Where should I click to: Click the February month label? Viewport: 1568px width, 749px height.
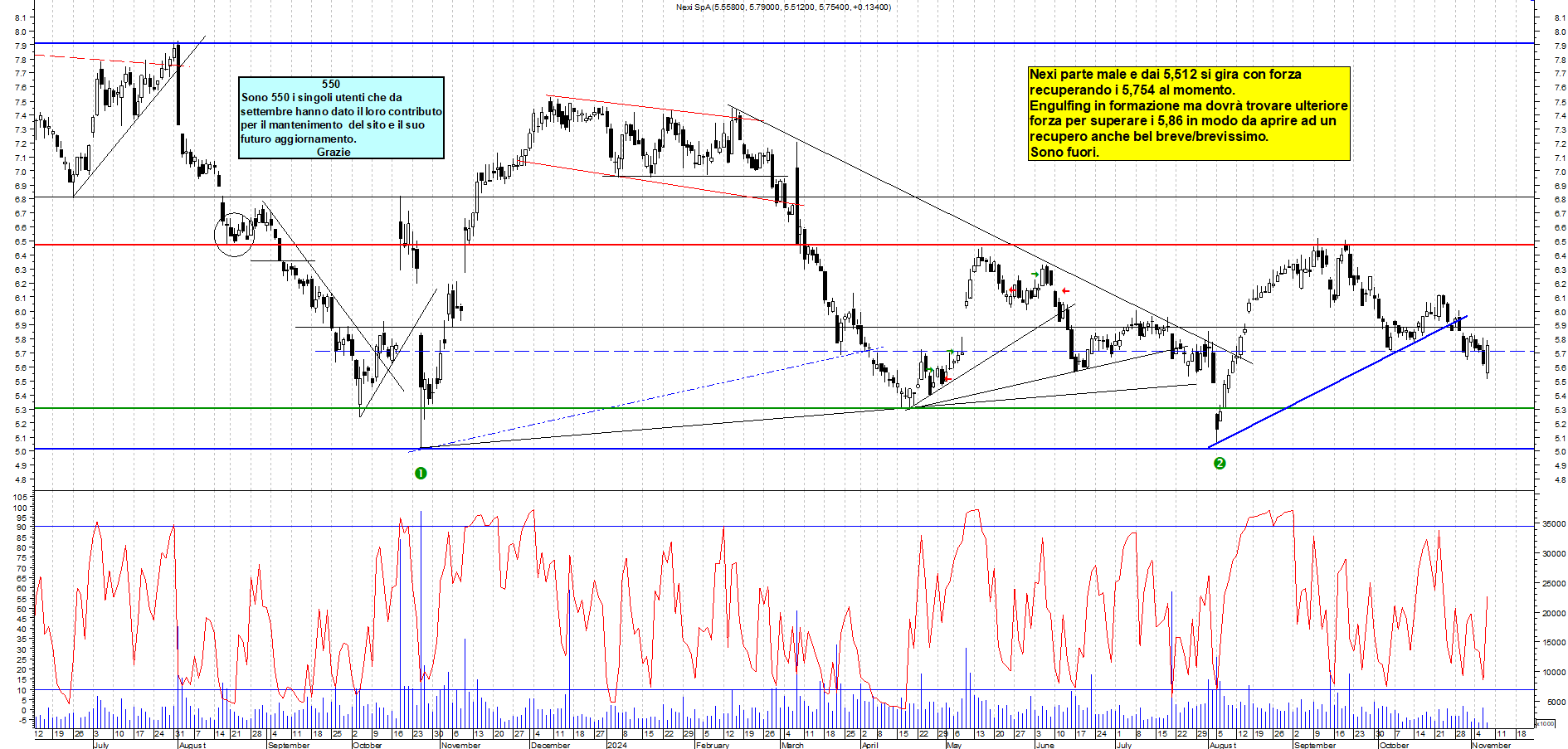point(713,745)
